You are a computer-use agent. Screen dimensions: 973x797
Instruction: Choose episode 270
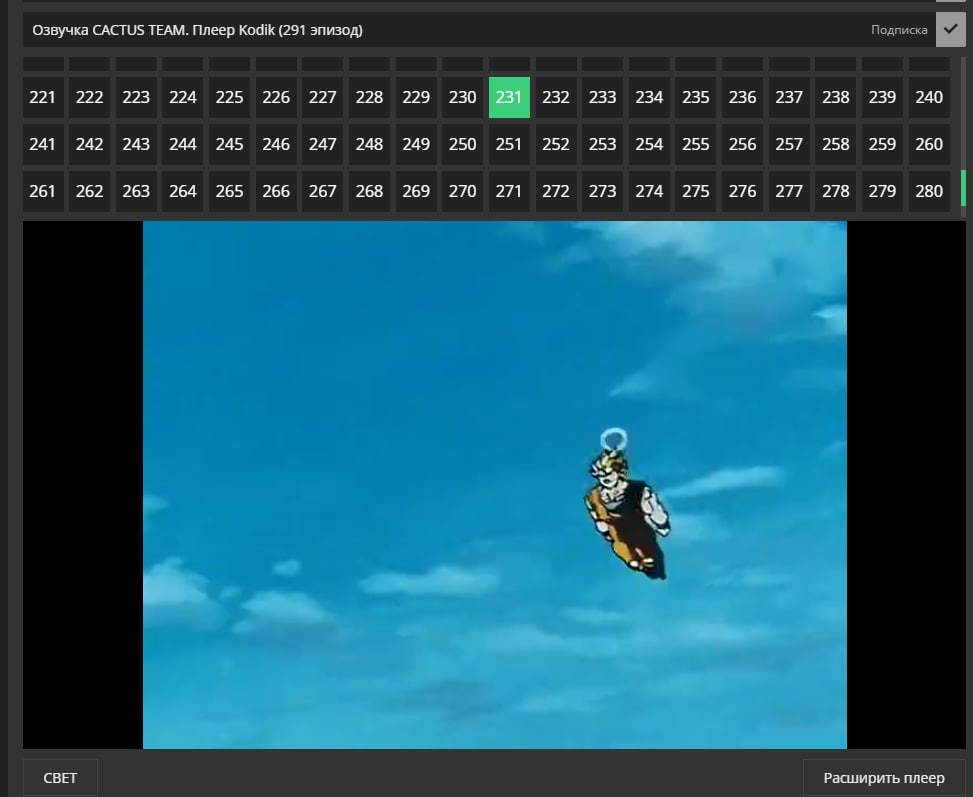point(463,191)
